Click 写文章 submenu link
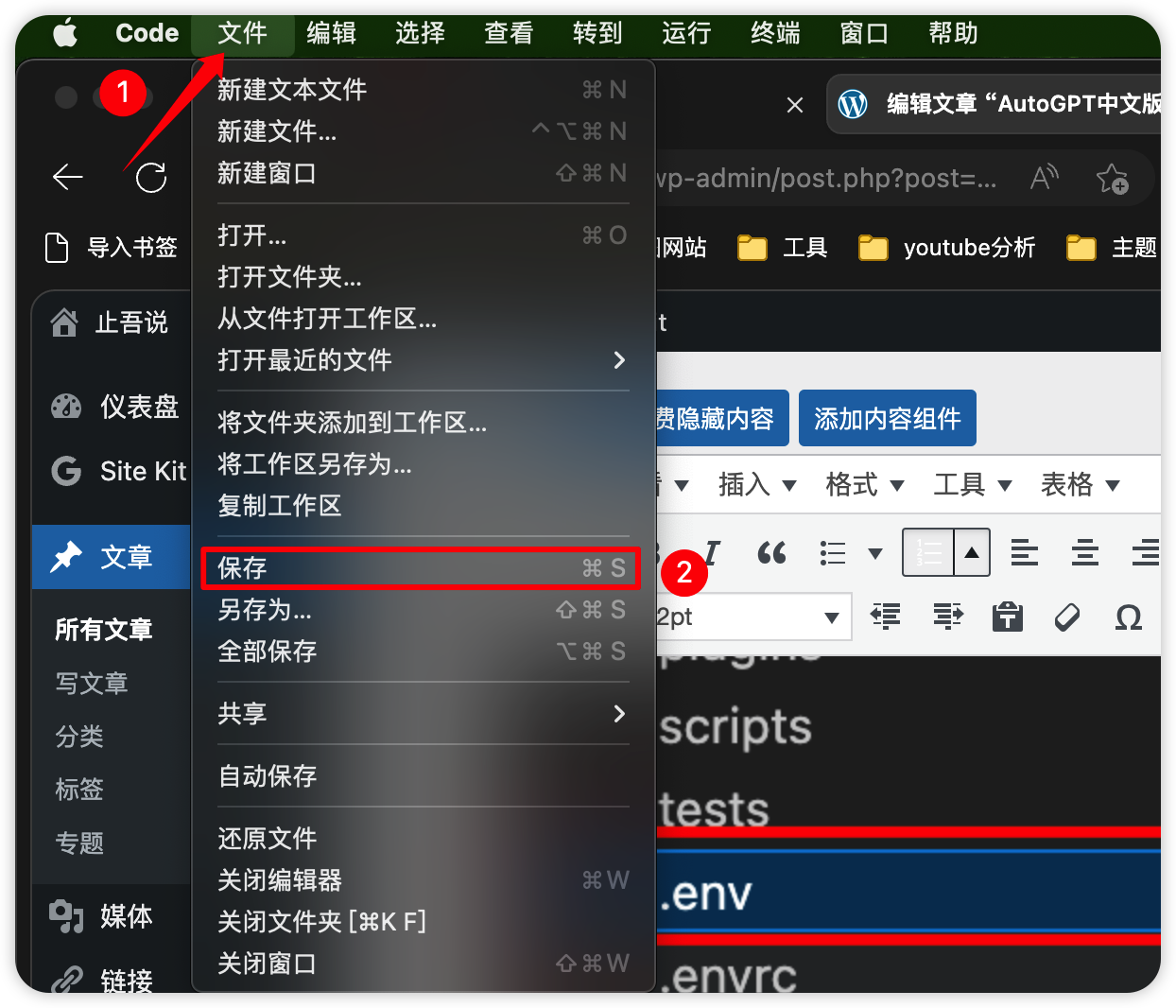 pyautogui.click(x=92, y=684)
